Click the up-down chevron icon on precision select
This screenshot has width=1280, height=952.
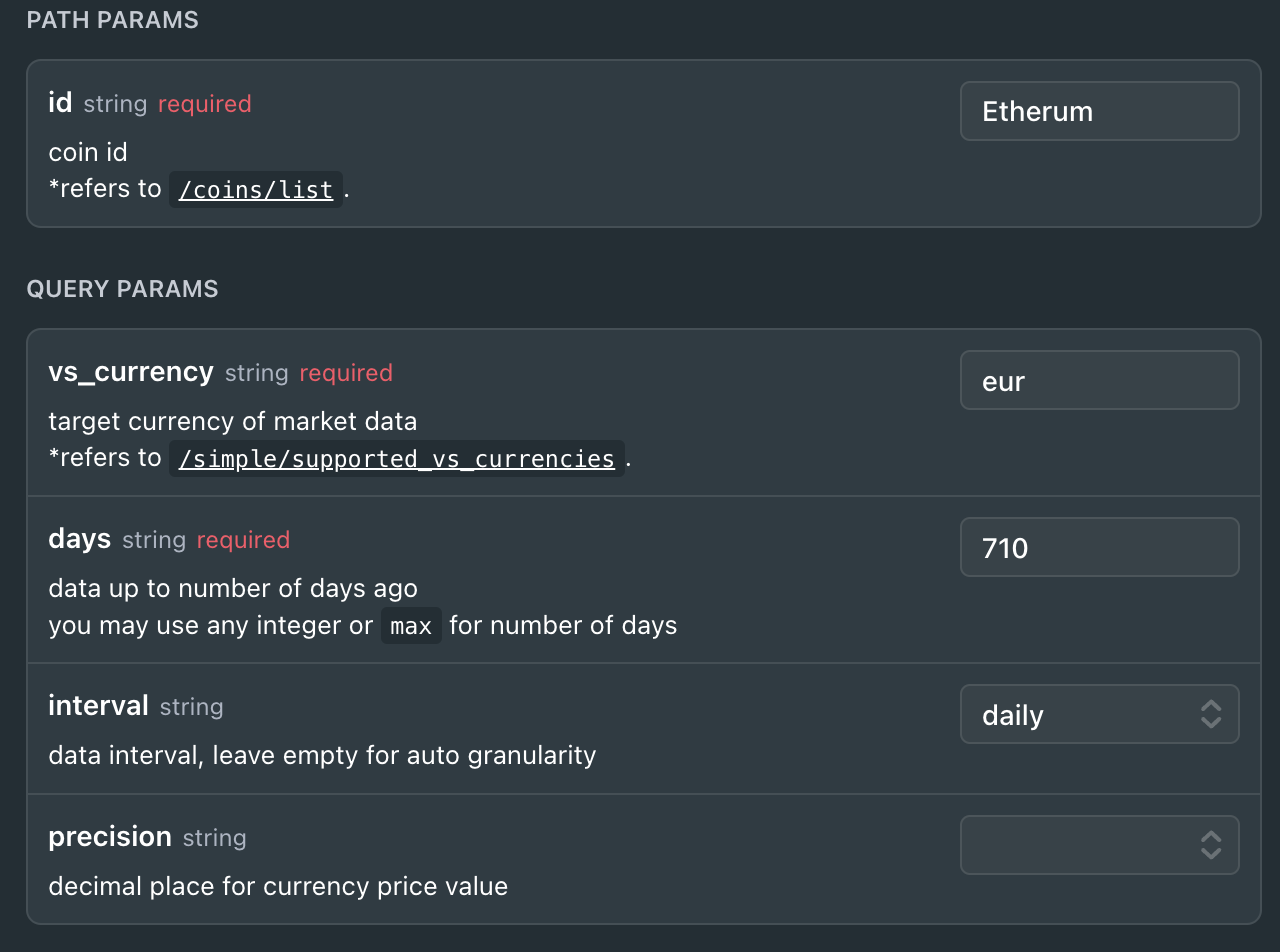(1211, 845)
